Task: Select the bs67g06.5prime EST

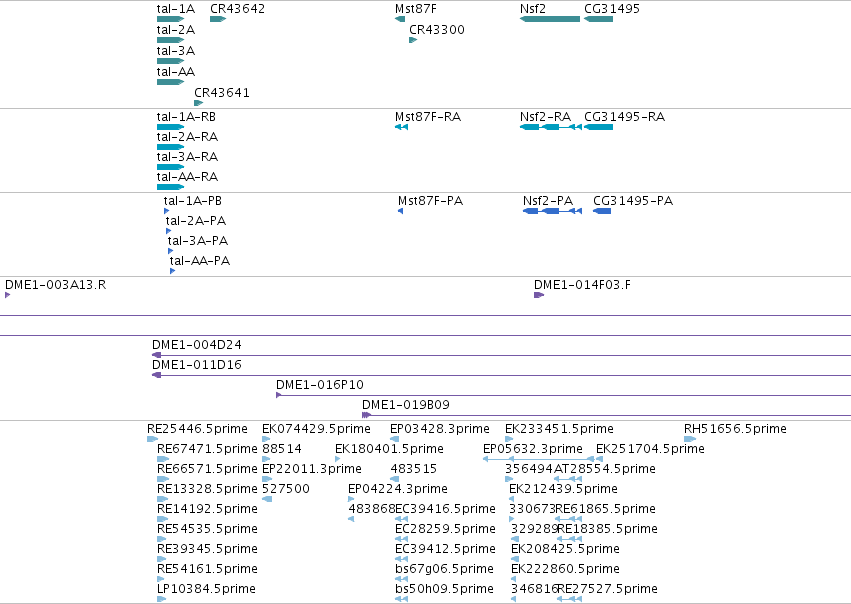Action: 401,580
